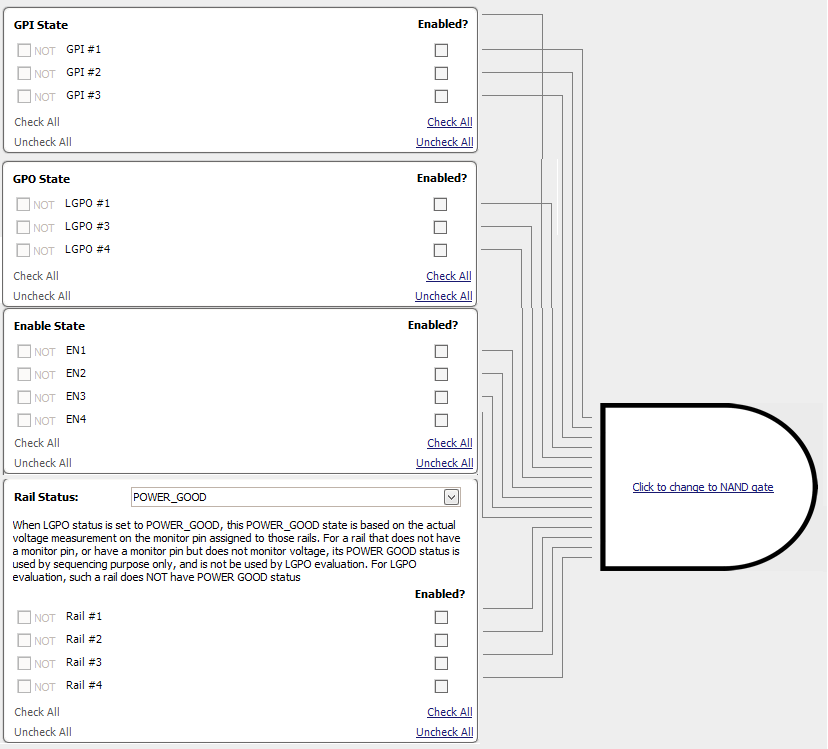
Task: Uncheck All in GPO State panel
Action: click(x=443, y=295)
